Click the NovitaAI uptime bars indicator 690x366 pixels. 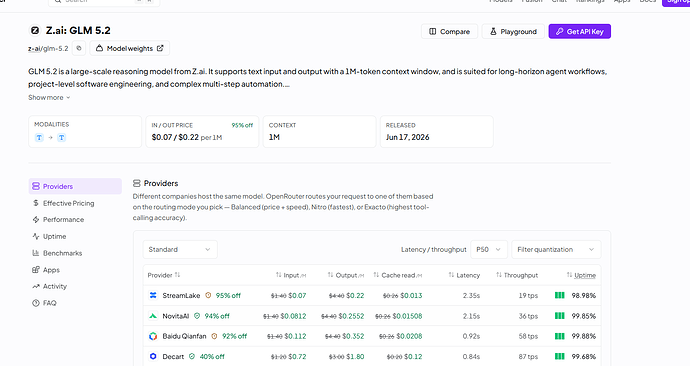pos(560,316)
